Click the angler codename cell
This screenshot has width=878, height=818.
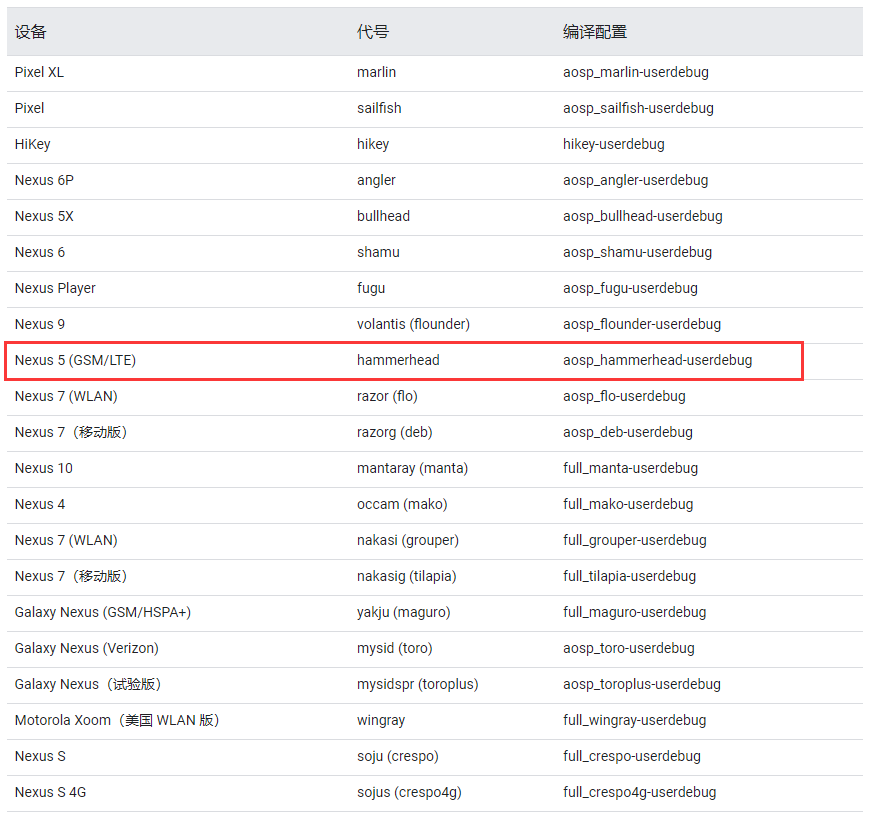pyautogui.click(x=376, y=180)
